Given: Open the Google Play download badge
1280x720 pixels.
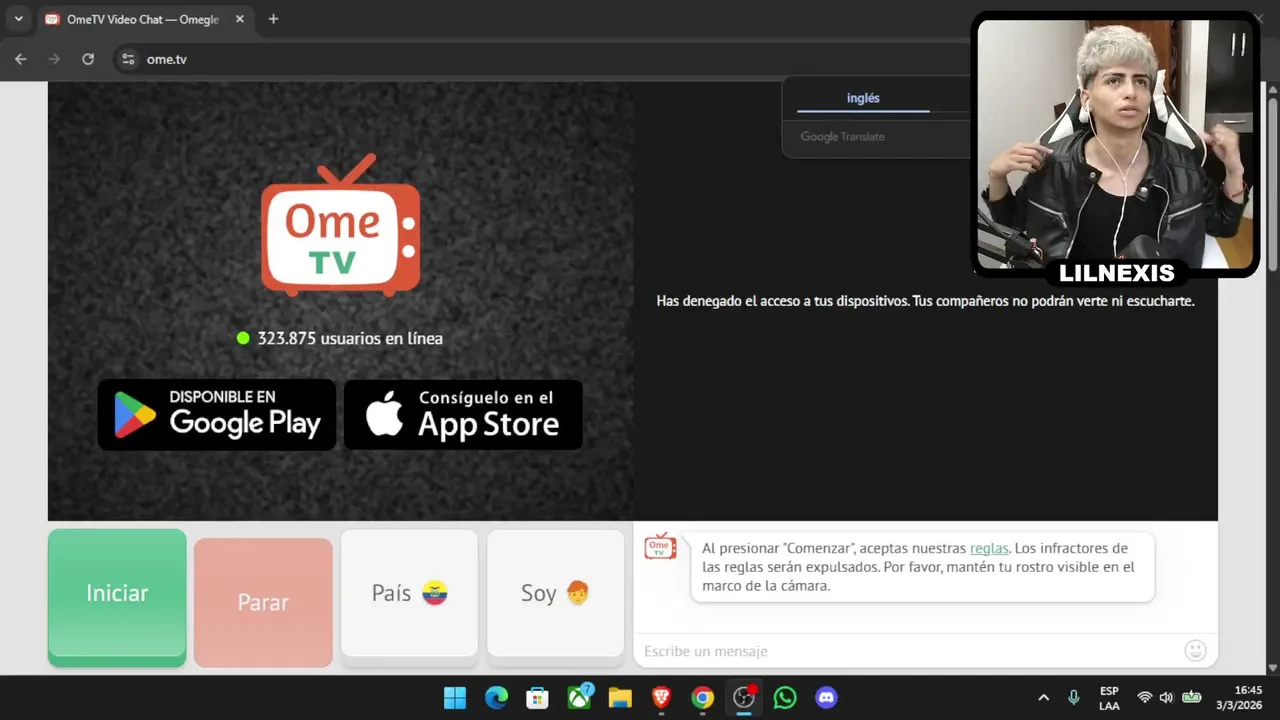Looking at the screenshot, I should pyautogui.click(x=217, y=414).
